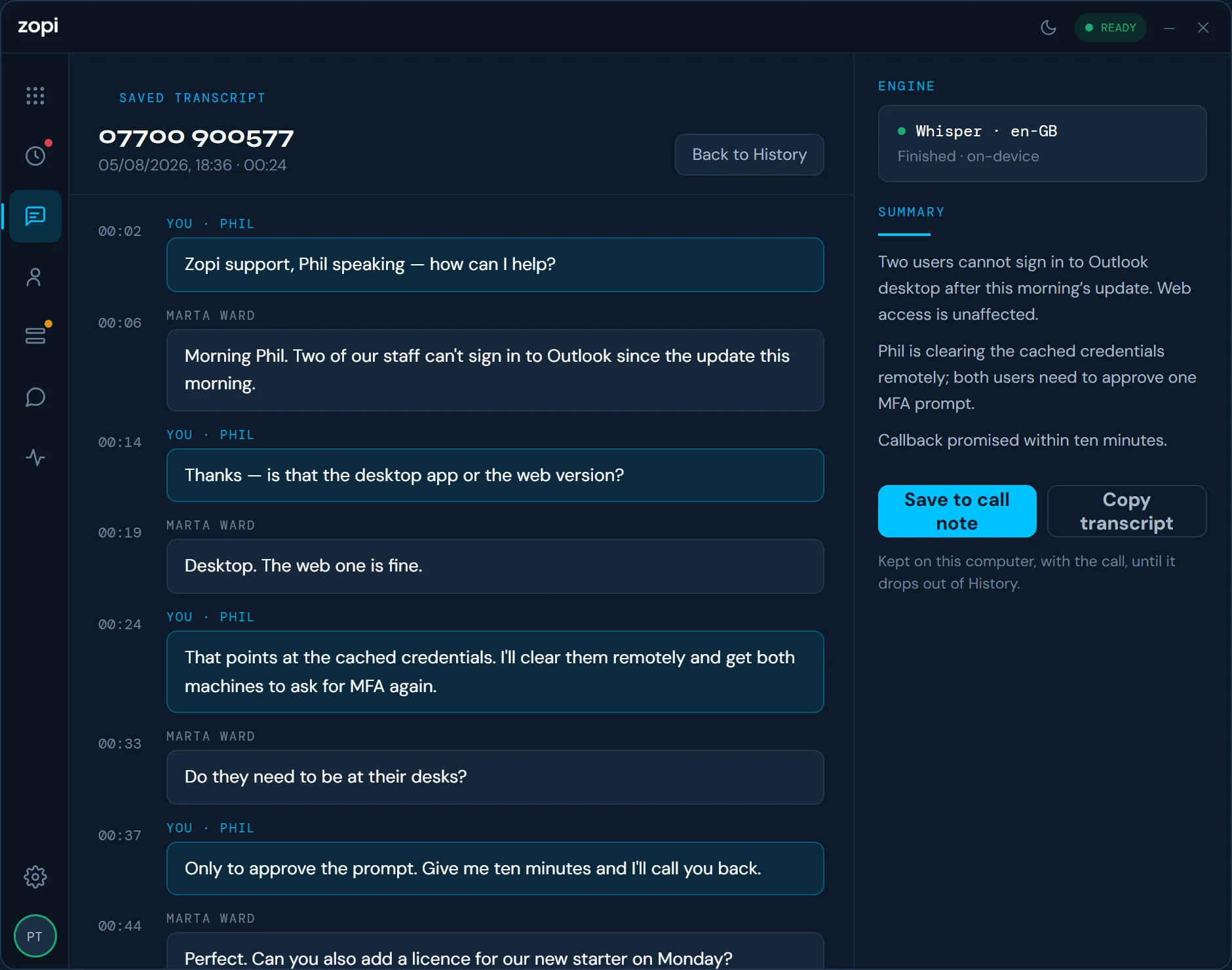Click the zopi logo
This screenshot has height=970, width=1232.
[38, 26]
